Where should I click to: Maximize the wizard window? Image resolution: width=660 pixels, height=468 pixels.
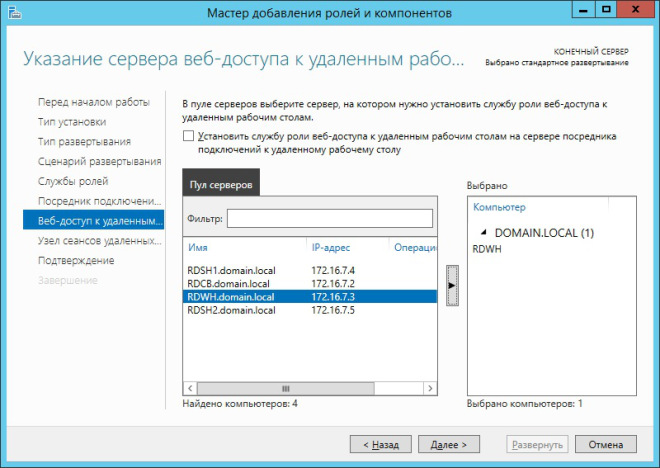click(606, 10)
